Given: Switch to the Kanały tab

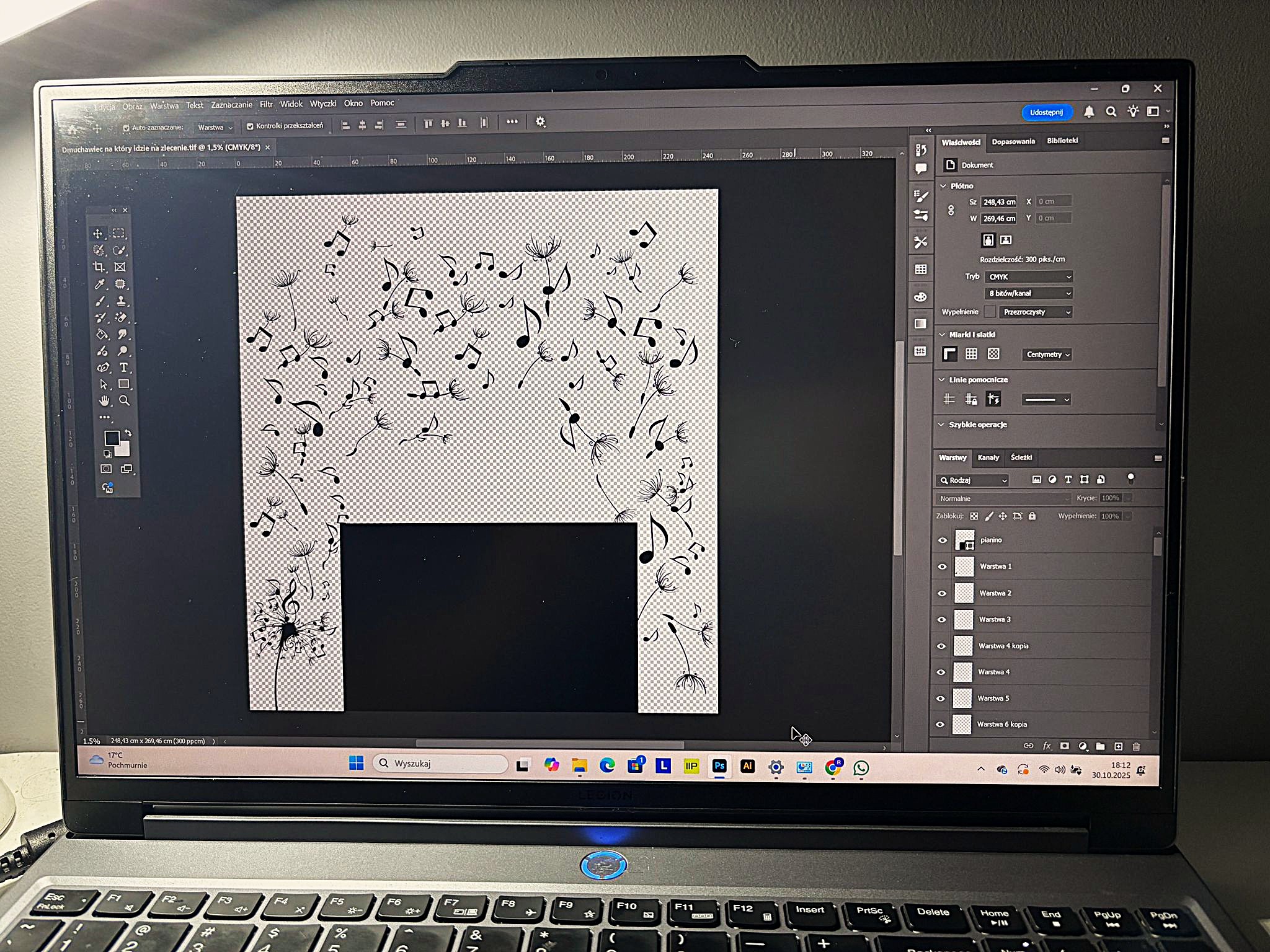Looking at the screenshot, I should tap(988, 458).
